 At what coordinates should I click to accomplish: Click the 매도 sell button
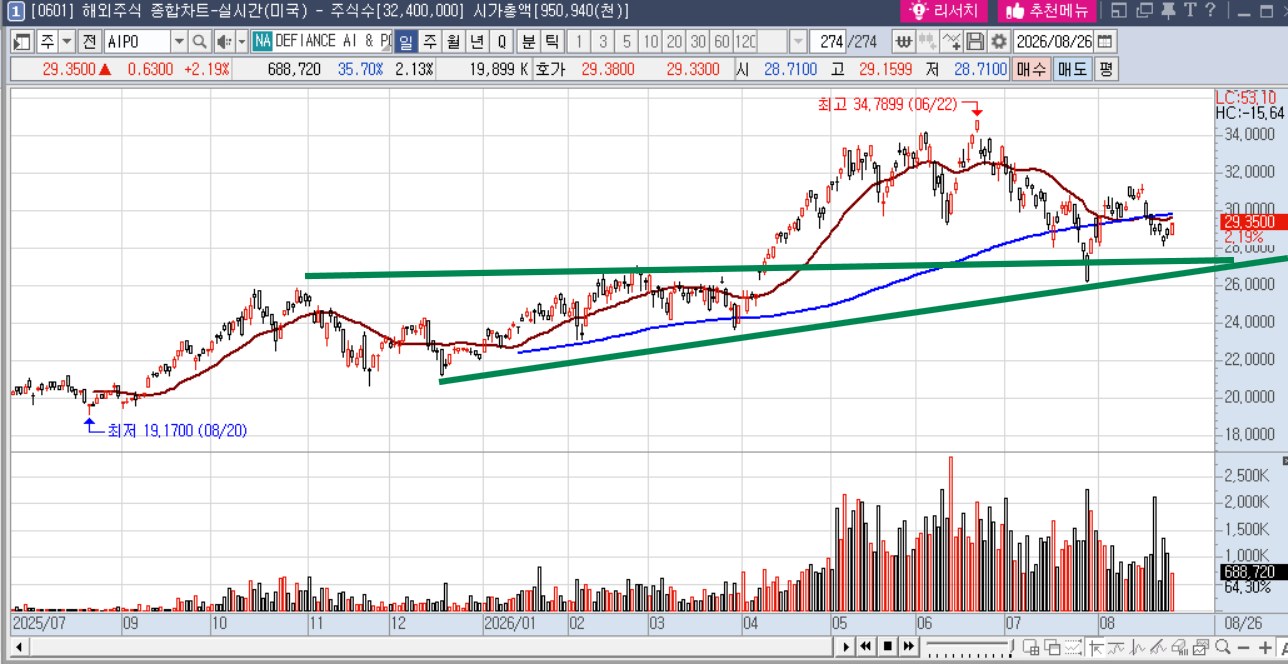[x=1072, y=69]
